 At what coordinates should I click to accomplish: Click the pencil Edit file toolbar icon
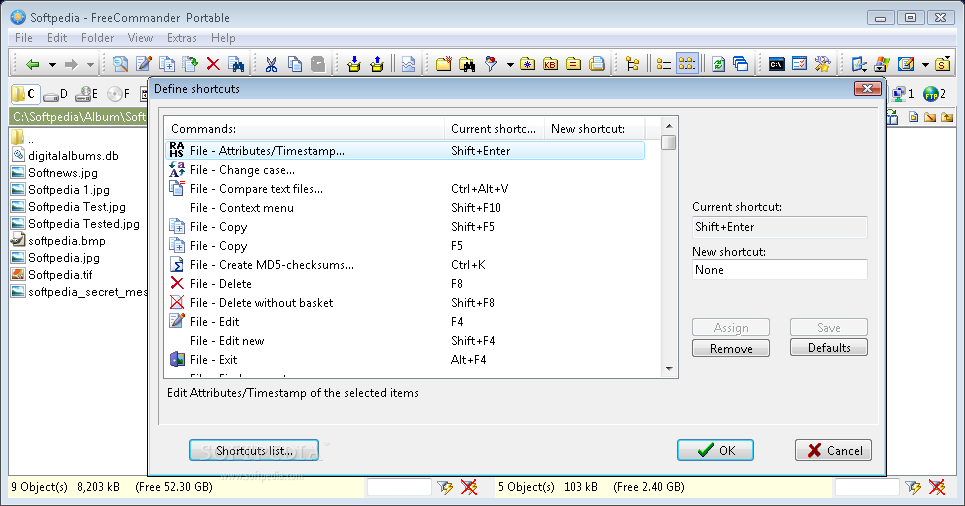coord(144,64)
